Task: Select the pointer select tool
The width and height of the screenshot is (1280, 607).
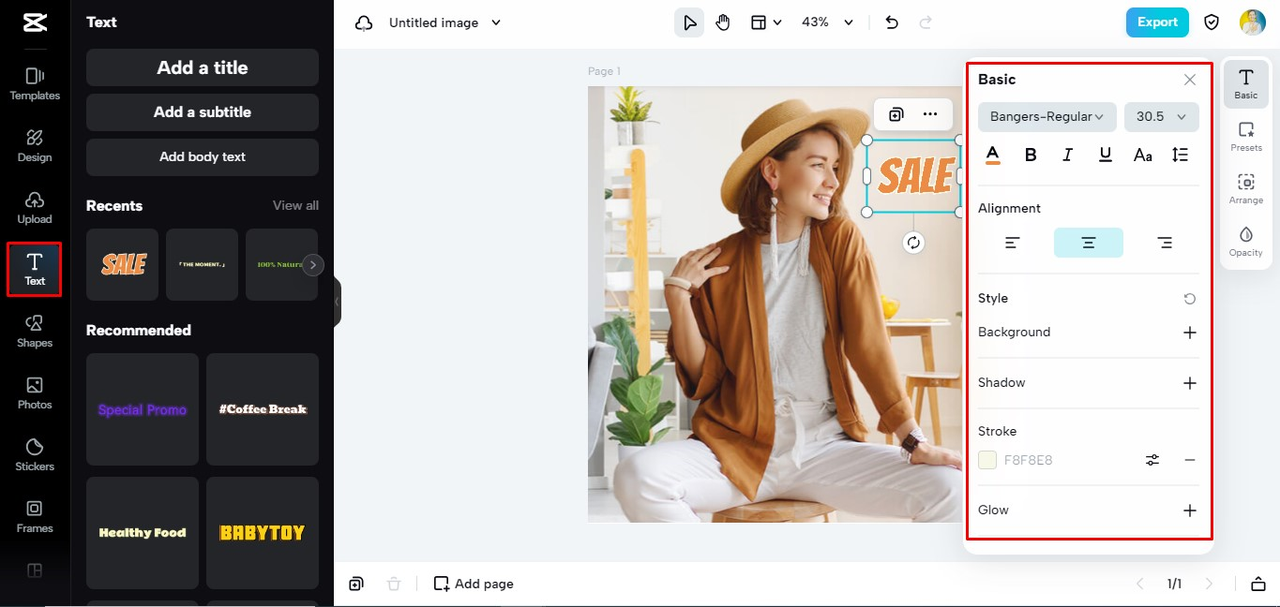Action: (689, 22)
